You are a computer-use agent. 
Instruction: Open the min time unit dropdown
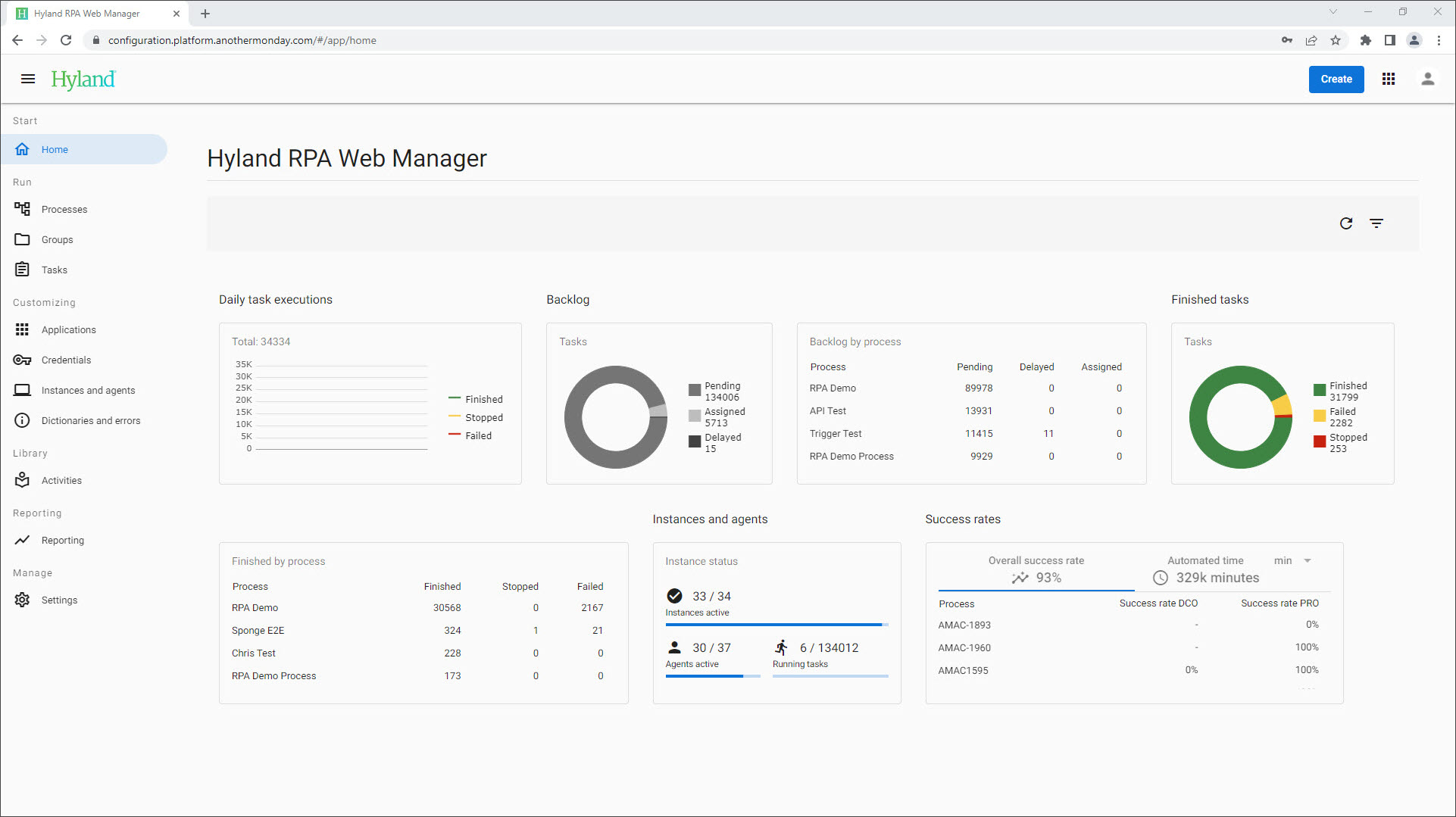[1292, 561]
